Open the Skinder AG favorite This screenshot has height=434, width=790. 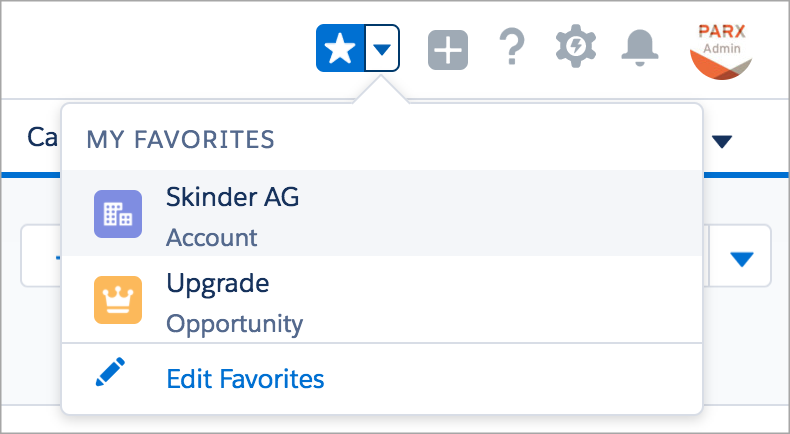(x=232, y=197)
